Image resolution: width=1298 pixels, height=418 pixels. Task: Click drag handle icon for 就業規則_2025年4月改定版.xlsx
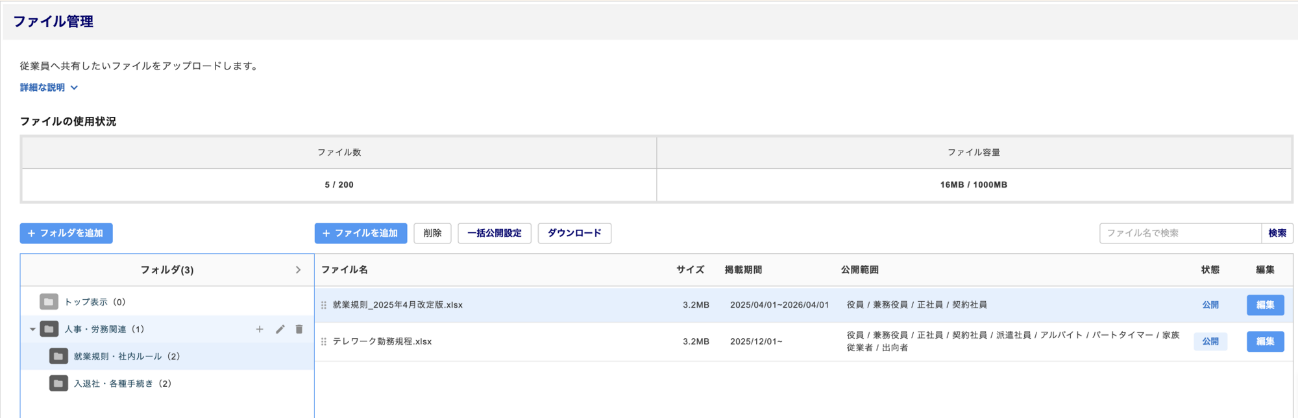click(324, 305)
